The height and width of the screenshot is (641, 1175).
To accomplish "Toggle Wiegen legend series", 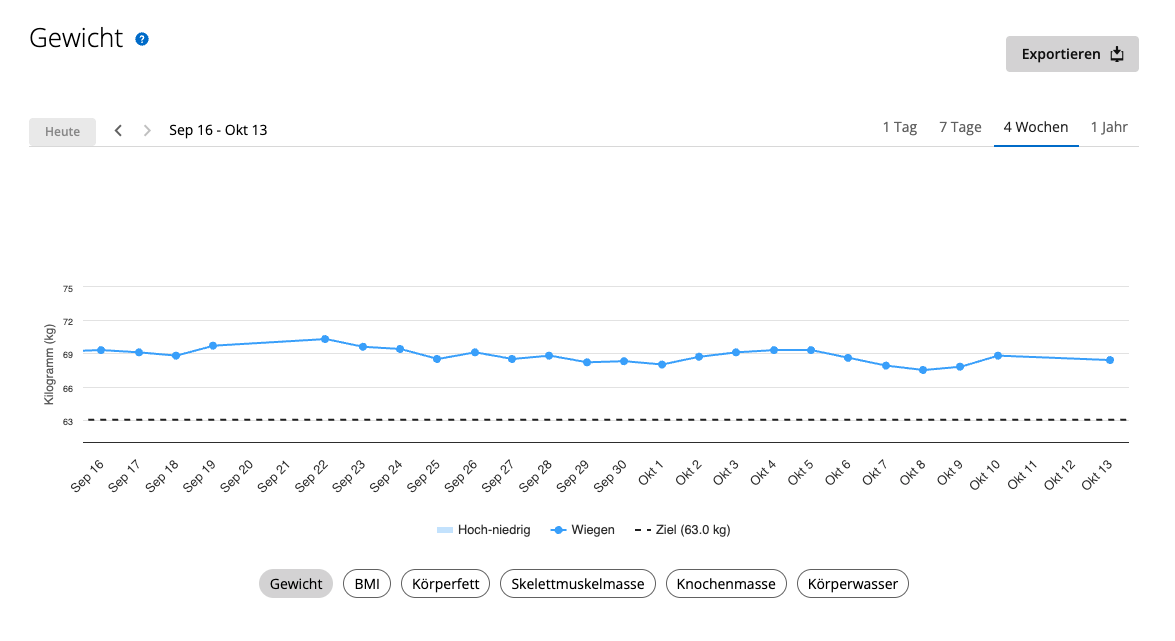I will click(584, 530).
